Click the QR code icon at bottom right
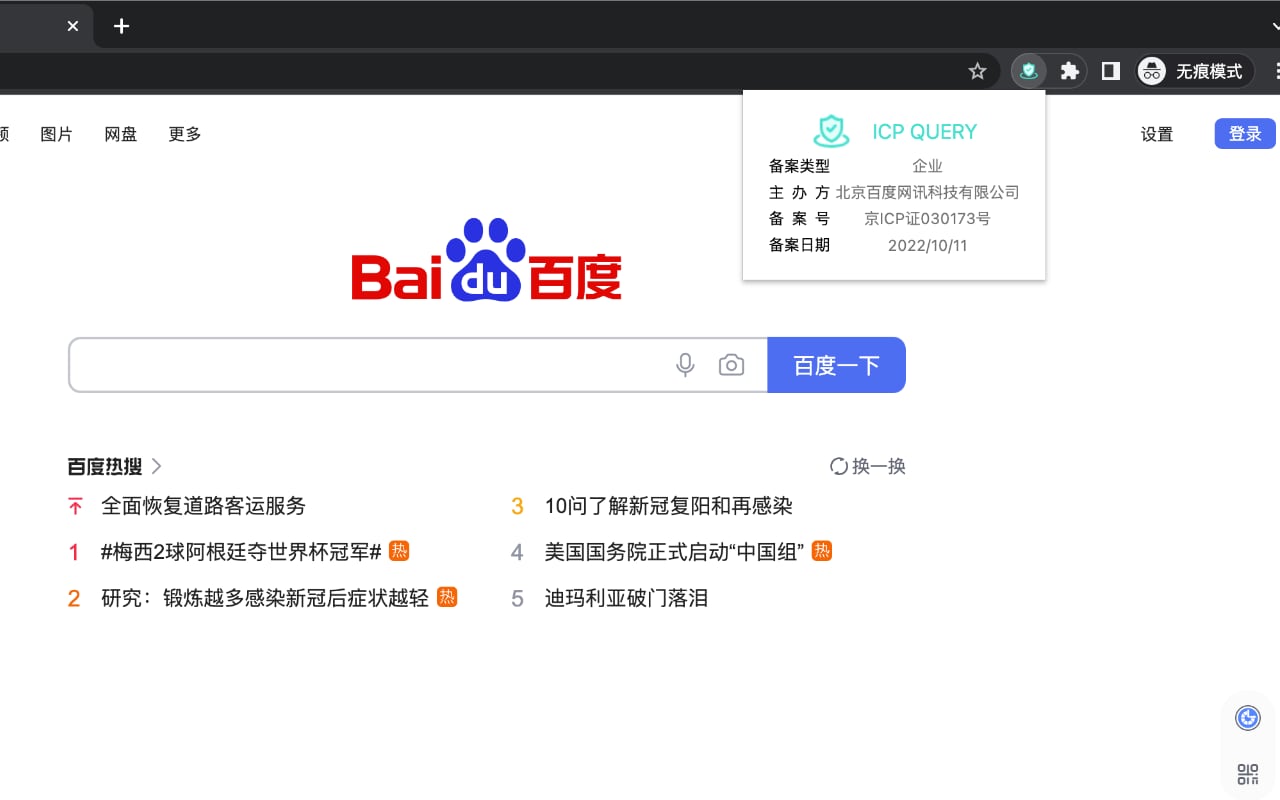The height and width of the screenshot is (800, 1280). point(1247,773)
